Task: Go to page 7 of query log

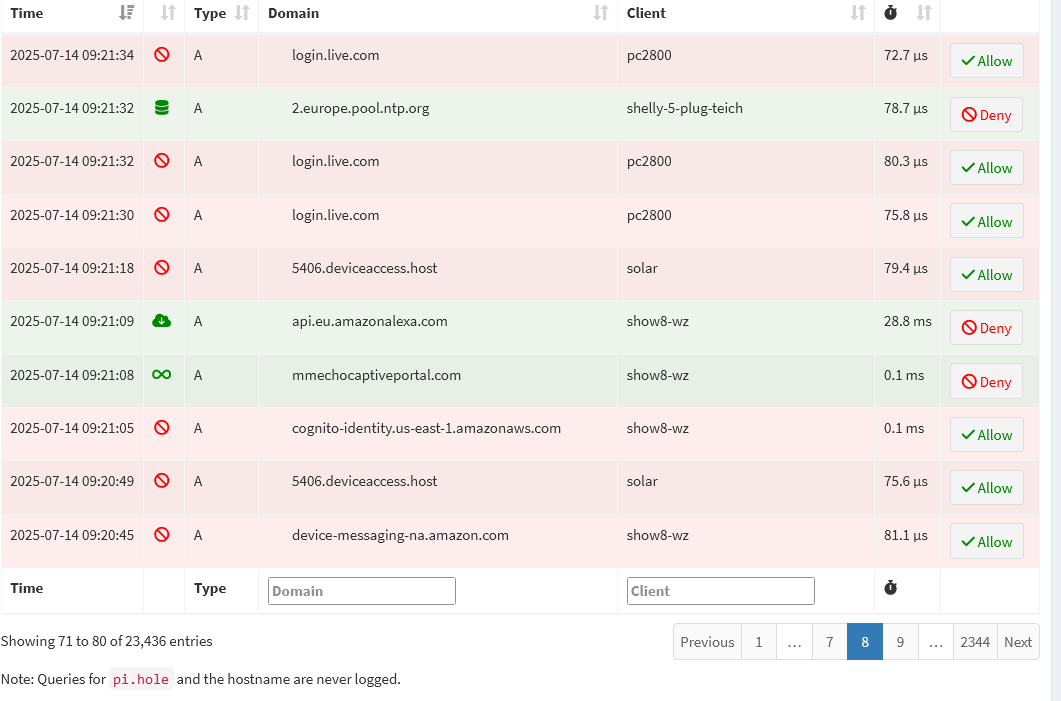Action: (830, 641)
